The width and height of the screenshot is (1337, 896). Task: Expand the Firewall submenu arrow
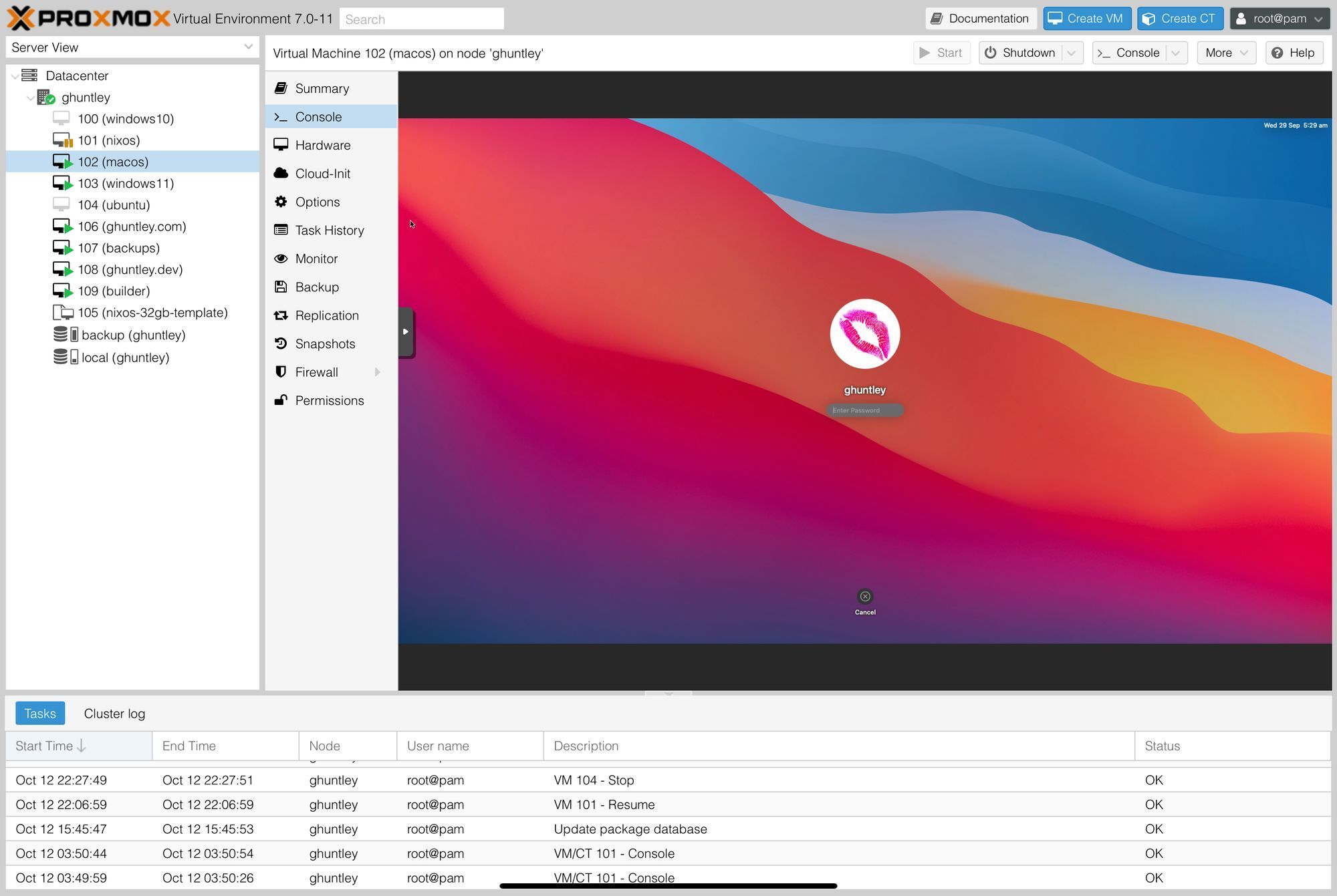click(378, 372)
